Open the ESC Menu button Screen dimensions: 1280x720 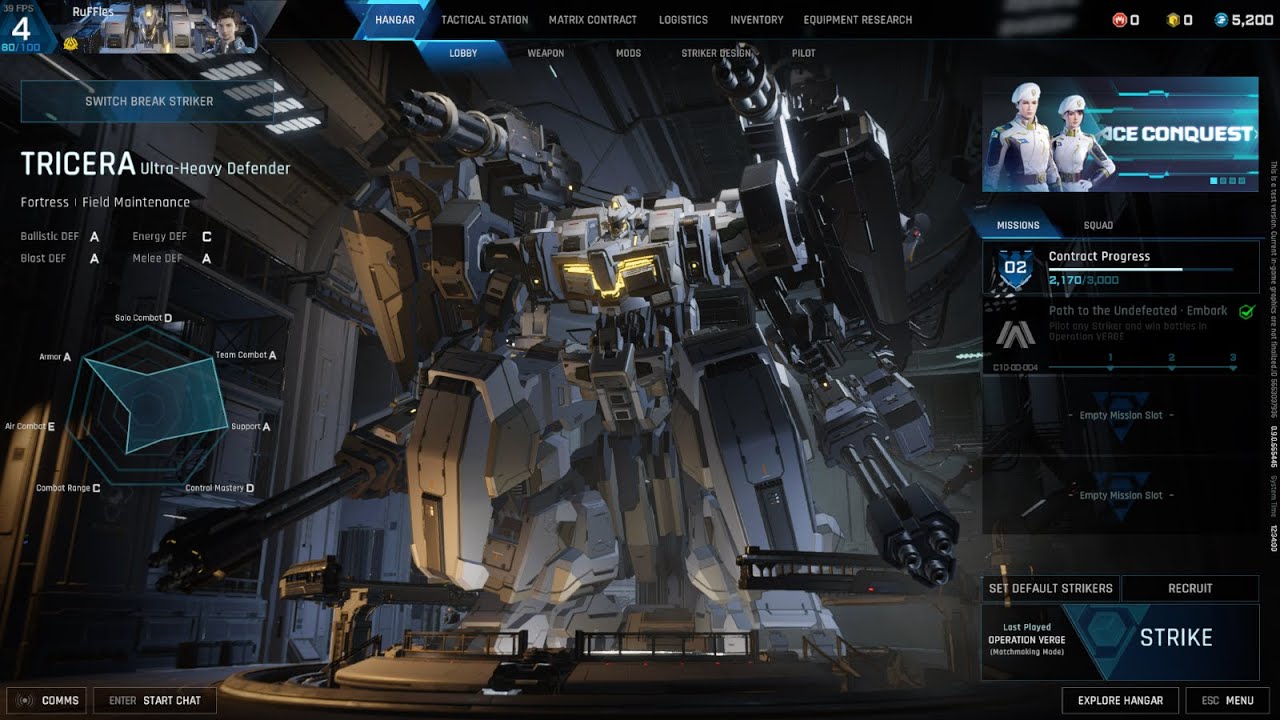point(1227,700)
